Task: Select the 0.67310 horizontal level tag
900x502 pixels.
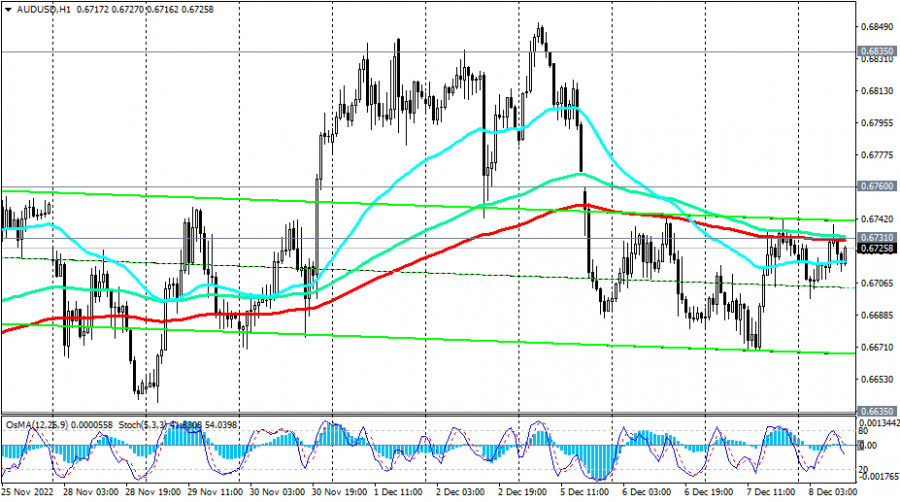Action: (x=875, y=237)
